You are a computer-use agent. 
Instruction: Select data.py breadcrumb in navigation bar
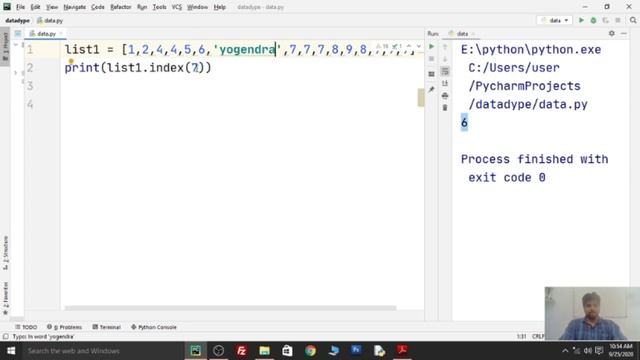(x=50, y=20)
